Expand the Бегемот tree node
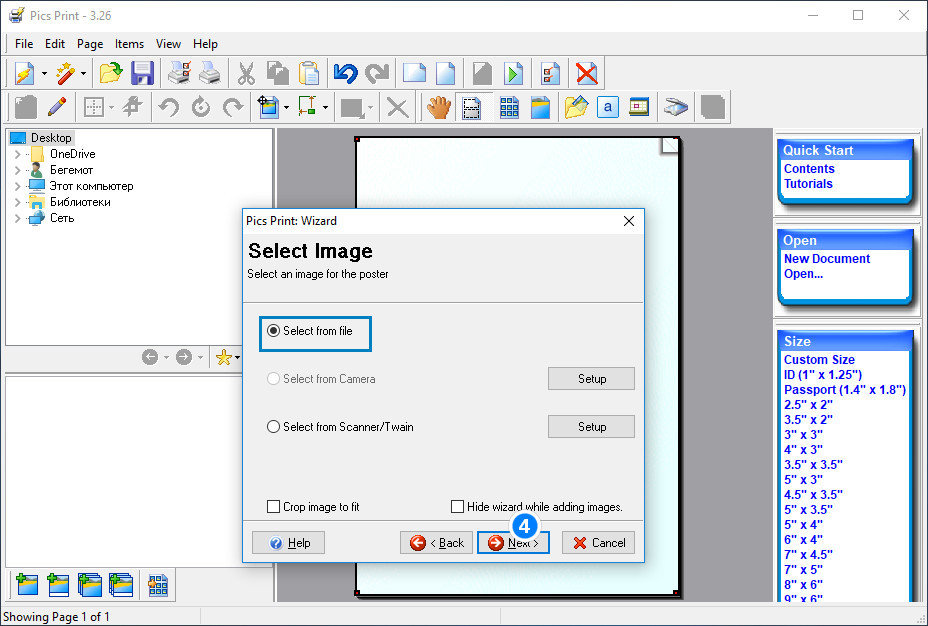The width and height of the screenshot is (928, 626). click(x=17, y=170)
